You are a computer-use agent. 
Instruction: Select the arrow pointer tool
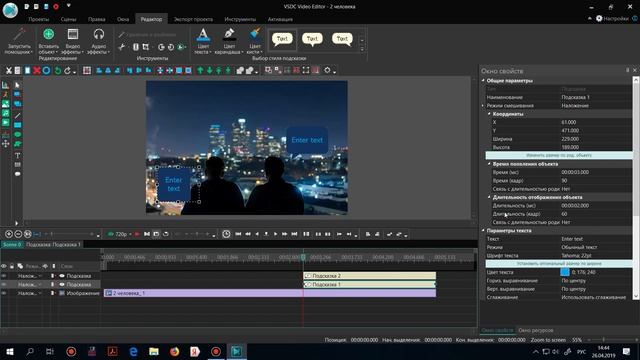click(17, 85)
